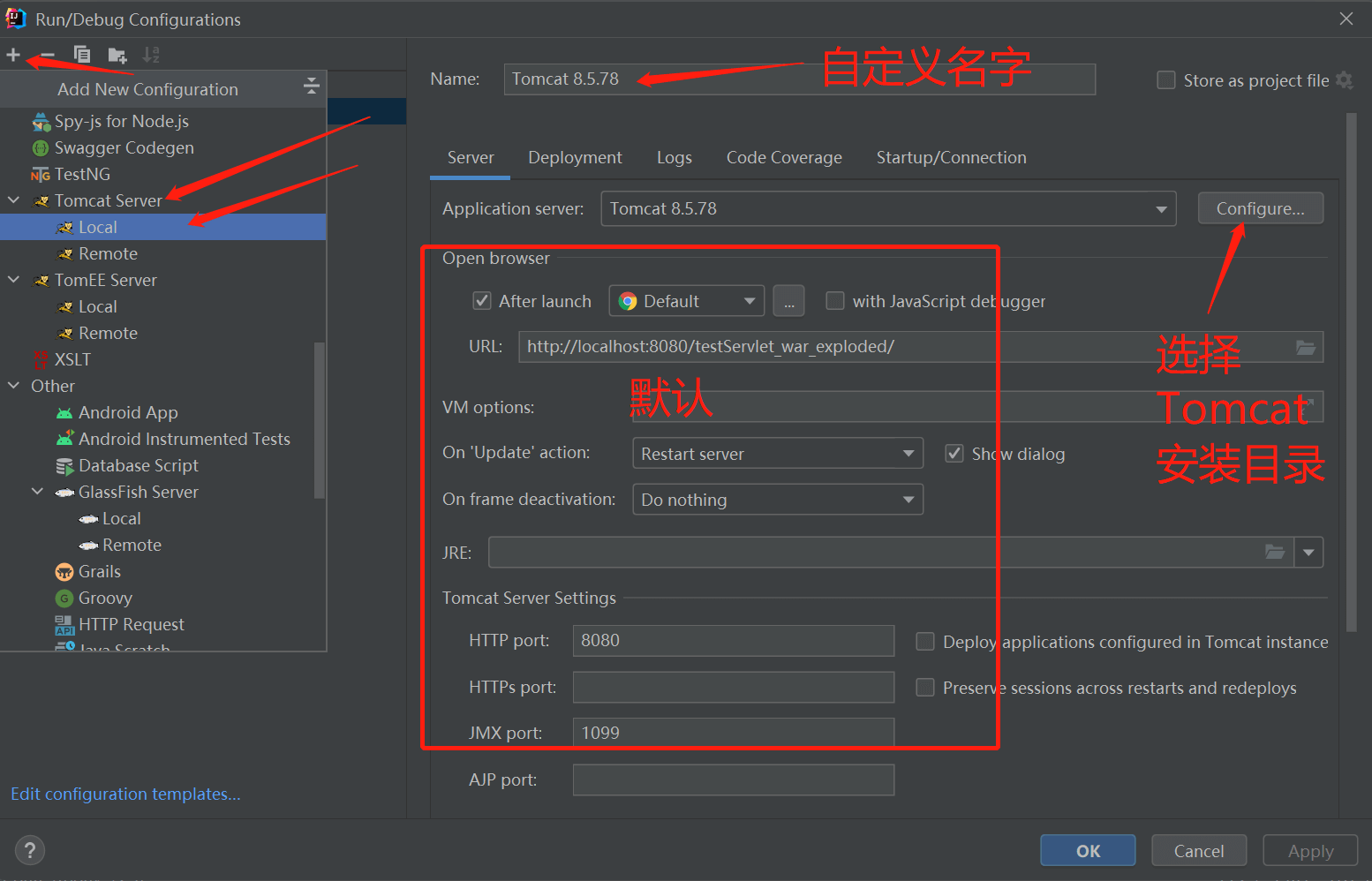Click the AJP port field
This screenshot has width=1372, height=881.
(x=734, y=779)
